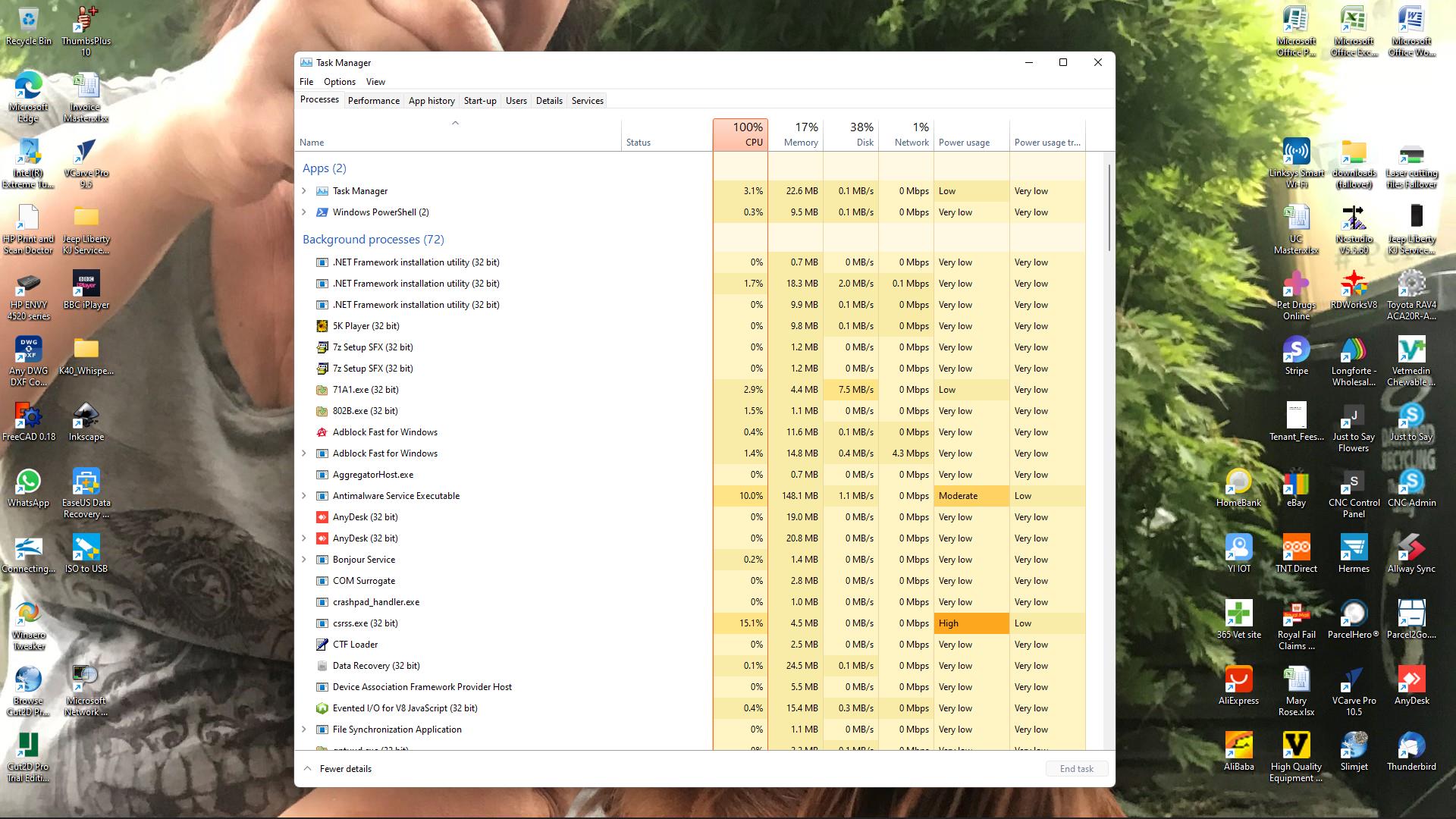Screen dimensions: 1456x819
Task: Sort by Memory column header
Action: (x=795, y=135)
